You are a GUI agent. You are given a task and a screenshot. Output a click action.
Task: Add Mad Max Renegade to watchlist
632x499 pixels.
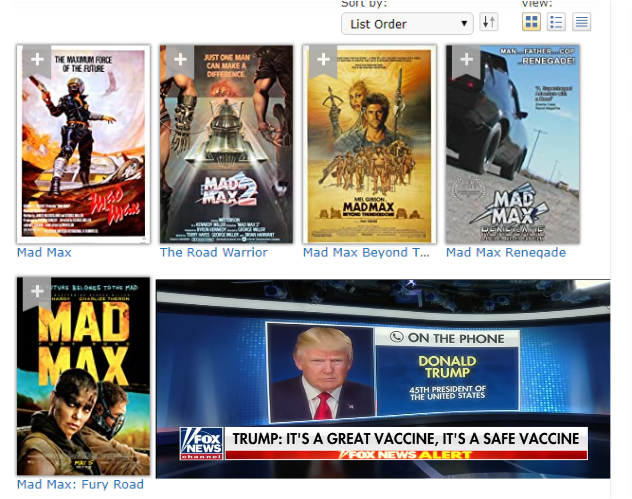pos(466,60)
